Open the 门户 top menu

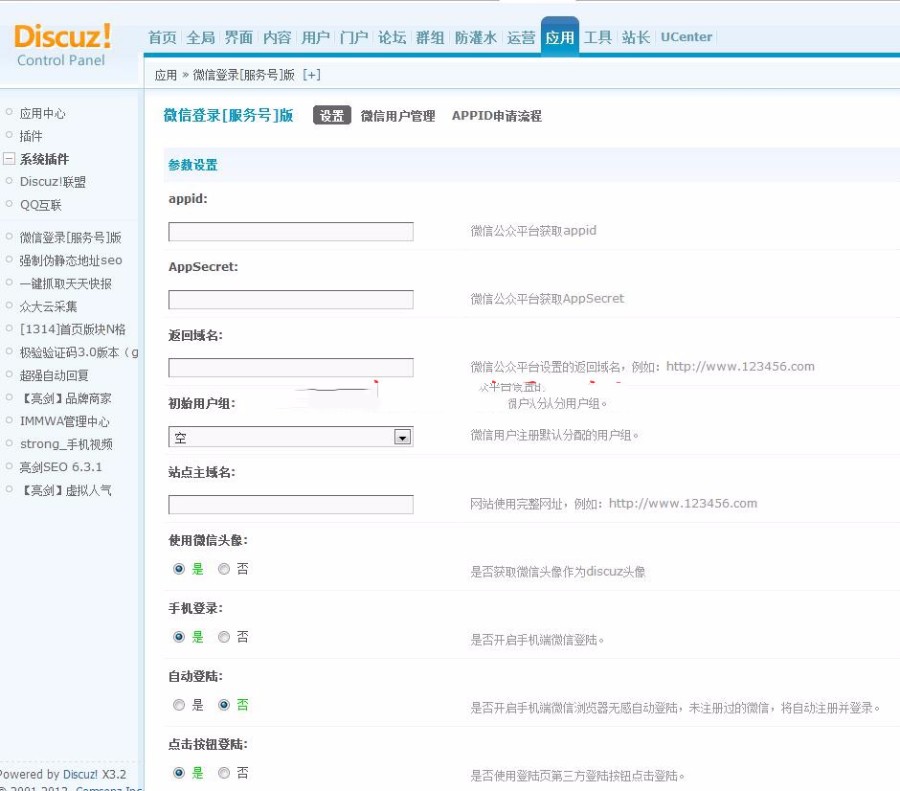coord(354,37)
